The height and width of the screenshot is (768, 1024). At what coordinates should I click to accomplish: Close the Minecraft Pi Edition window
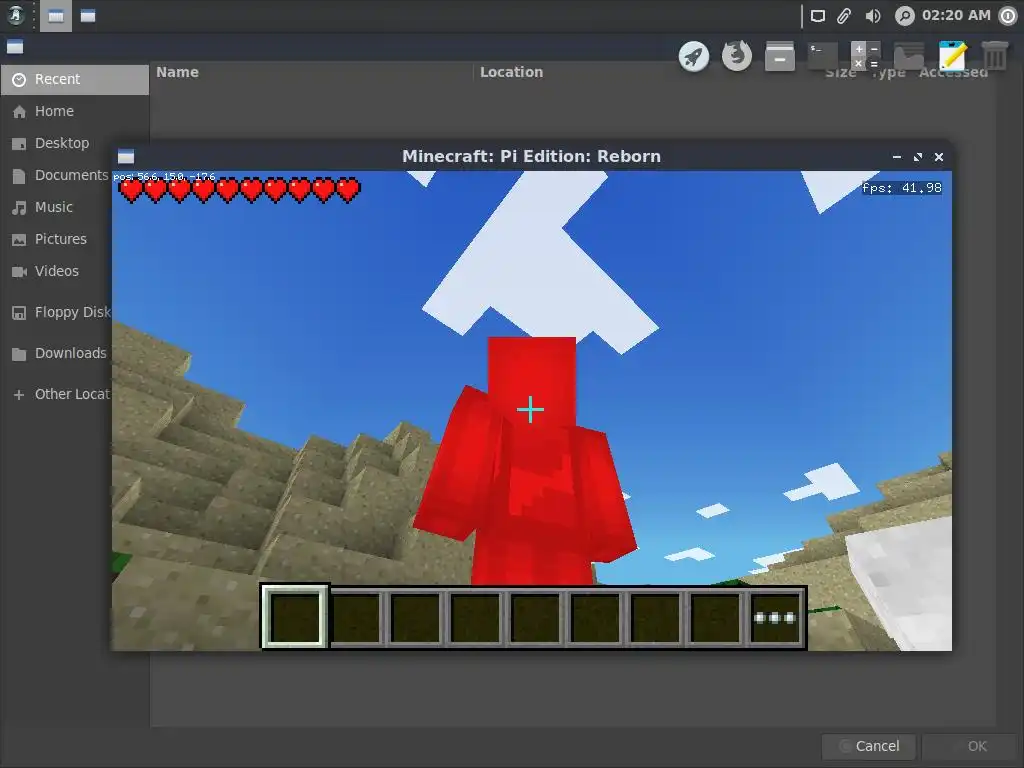point(939,157)
